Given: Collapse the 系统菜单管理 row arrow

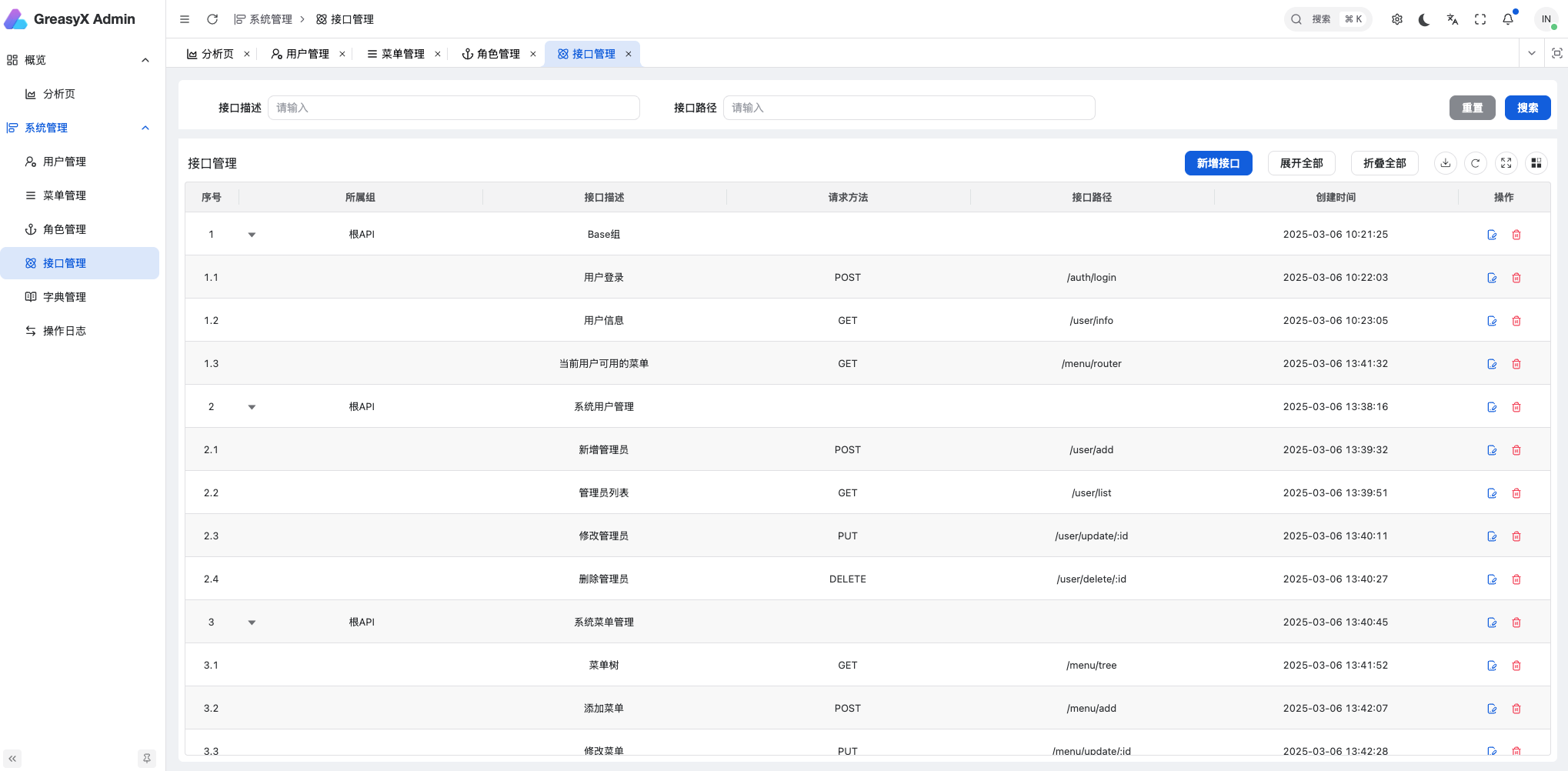Looking at the screenshot, I should (x=252, y=622).
